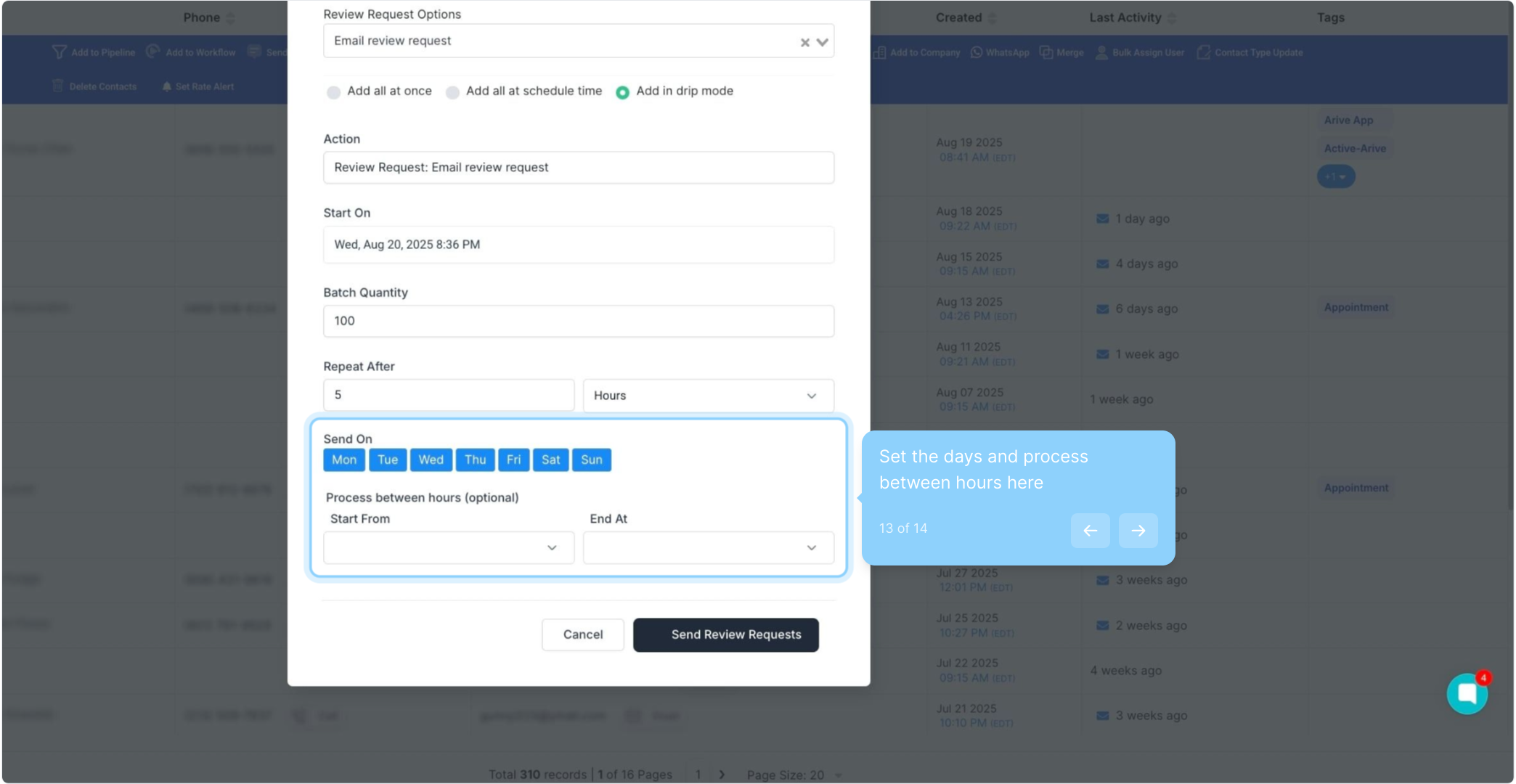Open the Start From time dropdown
The width and height of the screenshot is (1516, 784).
click(449, 548)
